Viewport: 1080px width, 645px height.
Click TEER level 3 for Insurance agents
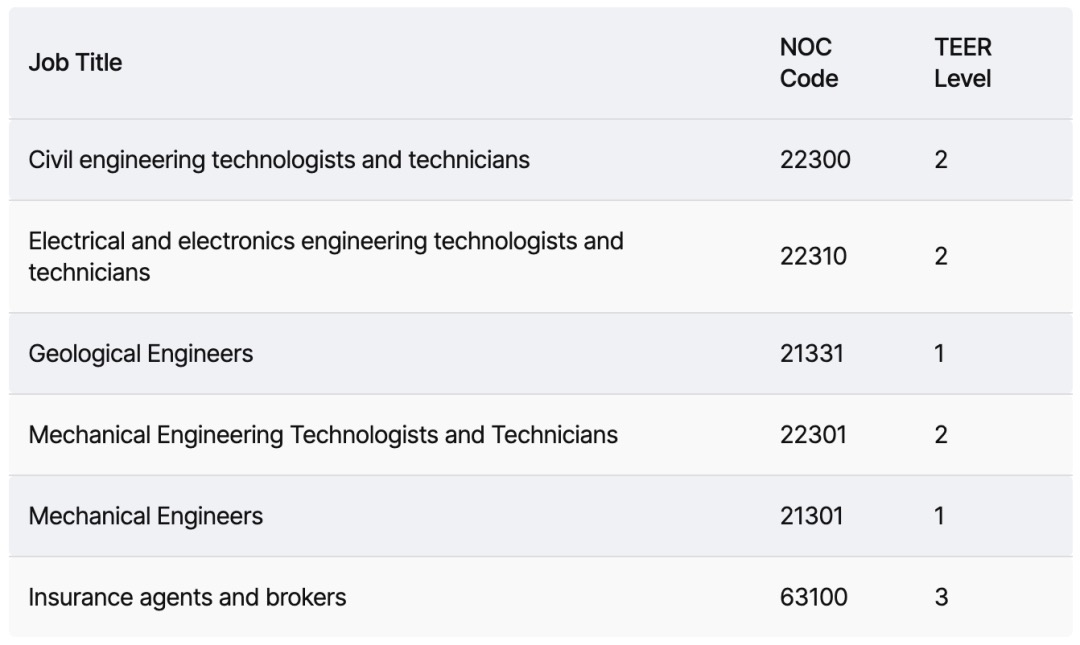(941, 597)
